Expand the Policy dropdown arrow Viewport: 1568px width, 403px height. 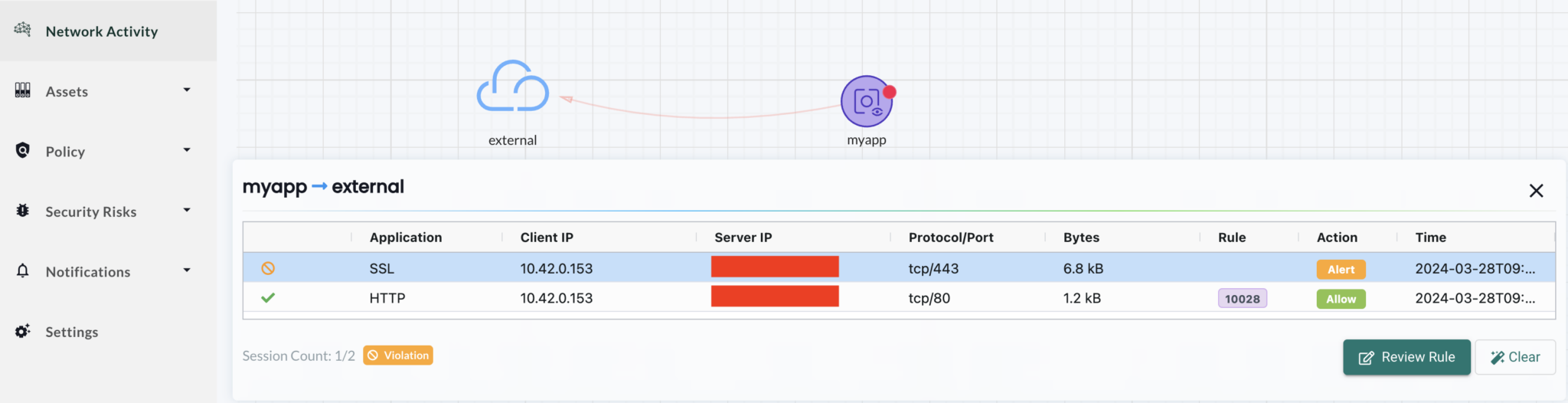pos(187,150)
